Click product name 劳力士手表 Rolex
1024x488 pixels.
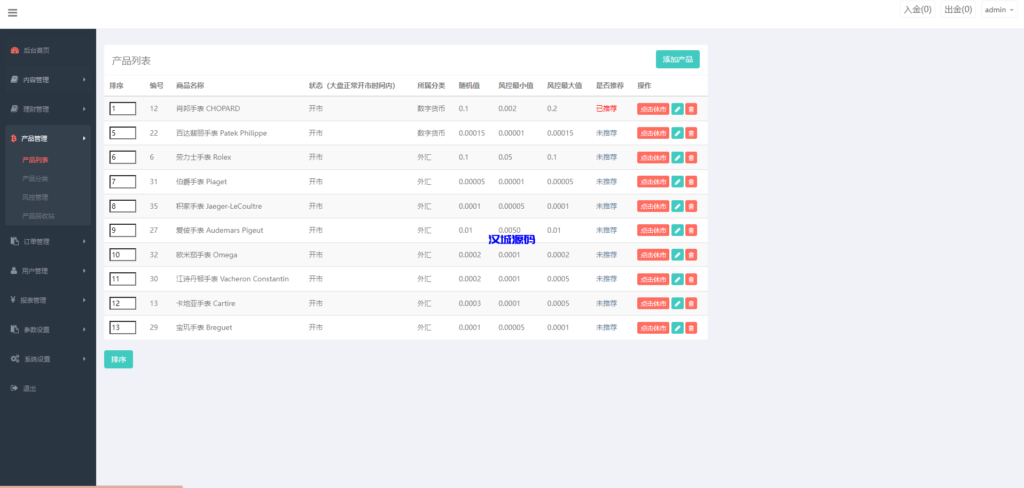coord(204,157)
